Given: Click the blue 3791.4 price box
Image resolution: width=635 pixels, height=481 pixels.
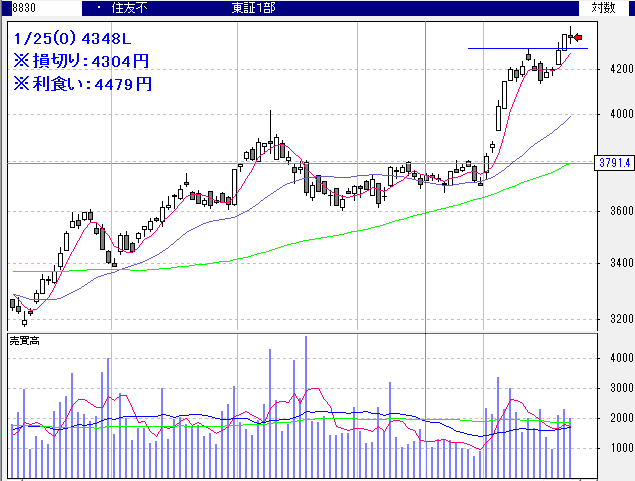Looking at the screenshot, I should click(612, 162).
